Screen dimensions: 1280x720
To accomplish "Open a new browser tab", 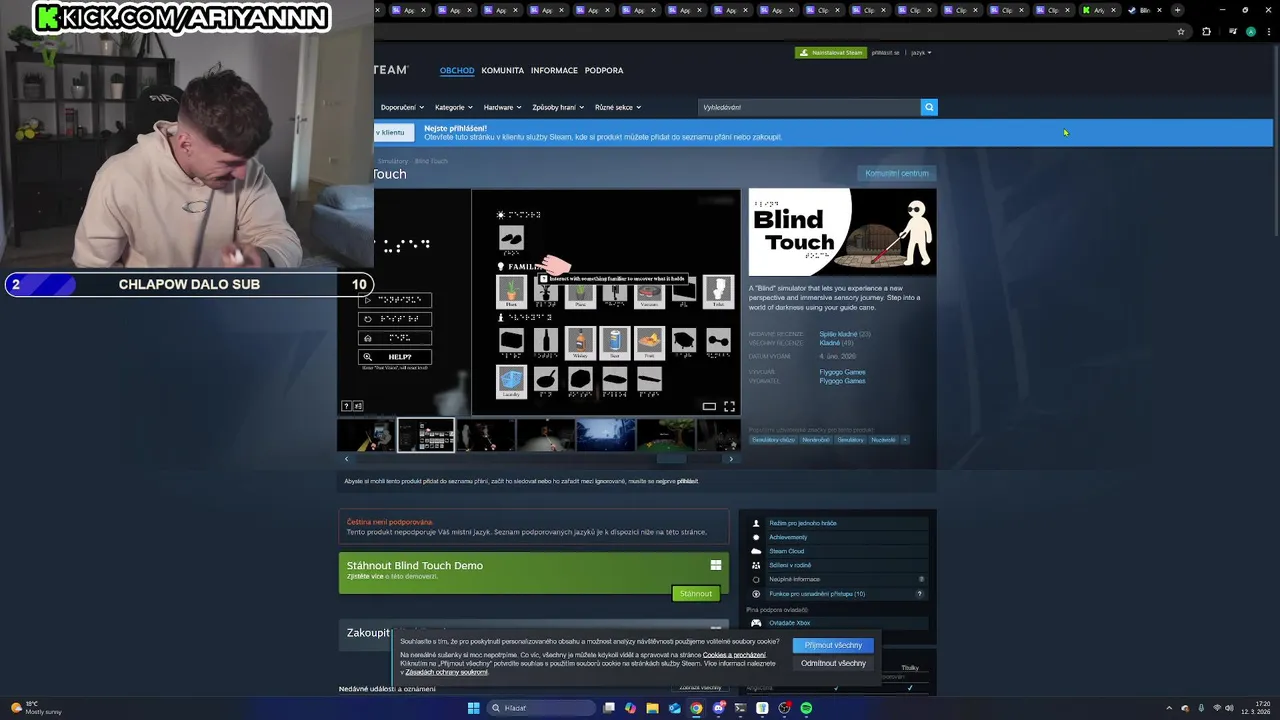I will [1177, 10].
